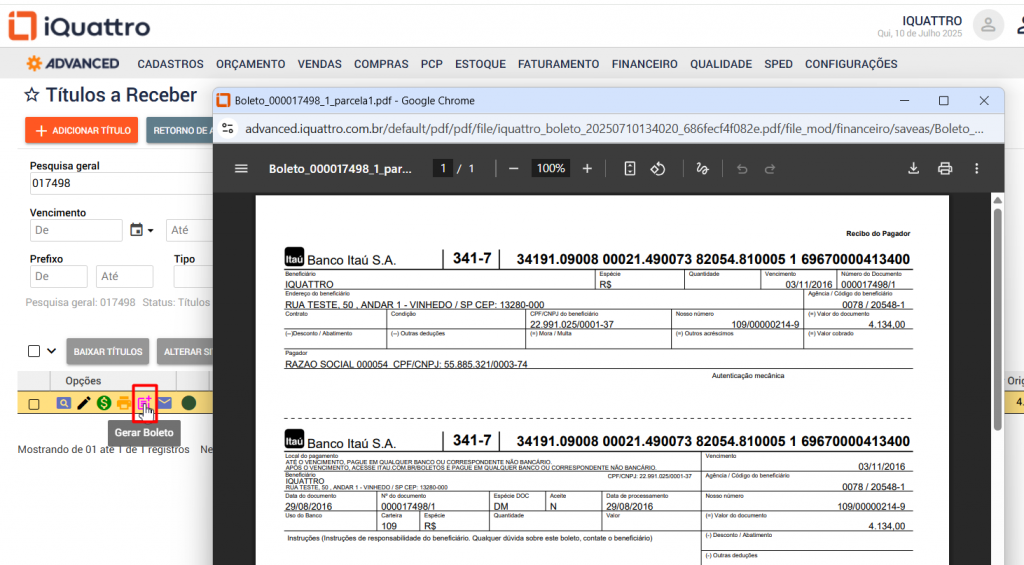This screenshot has width=1024, height=565.
Task: Click the redo arrow in PDF toolbar
Action: (x=770, y=169)
